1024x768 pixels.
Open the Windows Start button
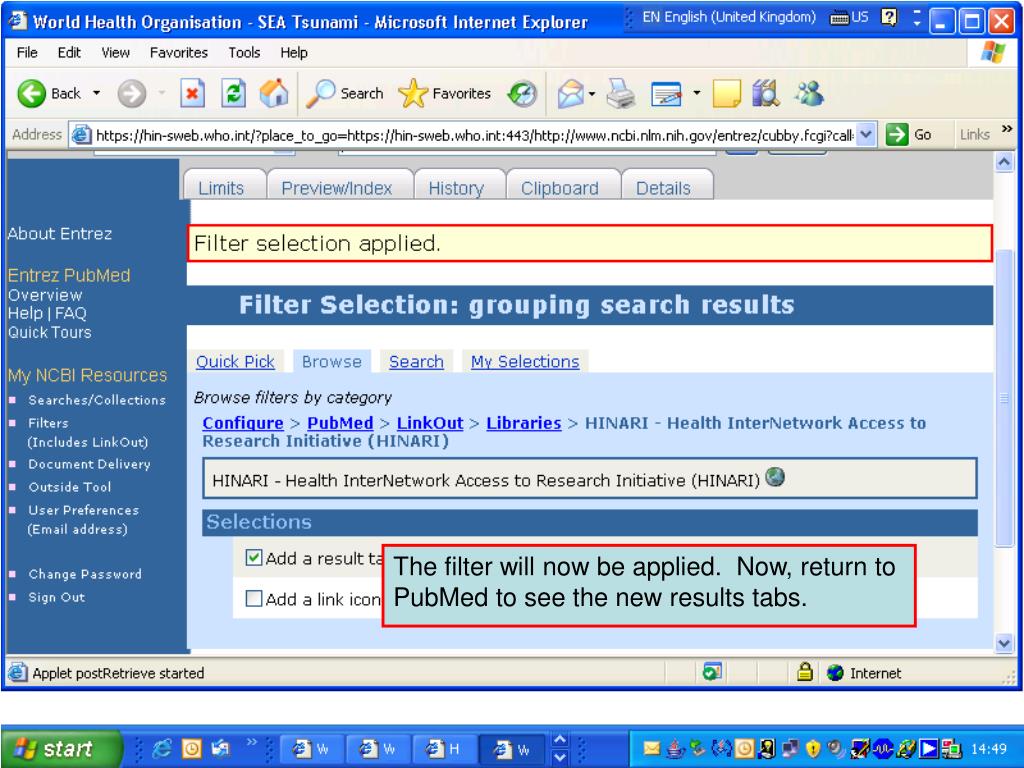61,748
